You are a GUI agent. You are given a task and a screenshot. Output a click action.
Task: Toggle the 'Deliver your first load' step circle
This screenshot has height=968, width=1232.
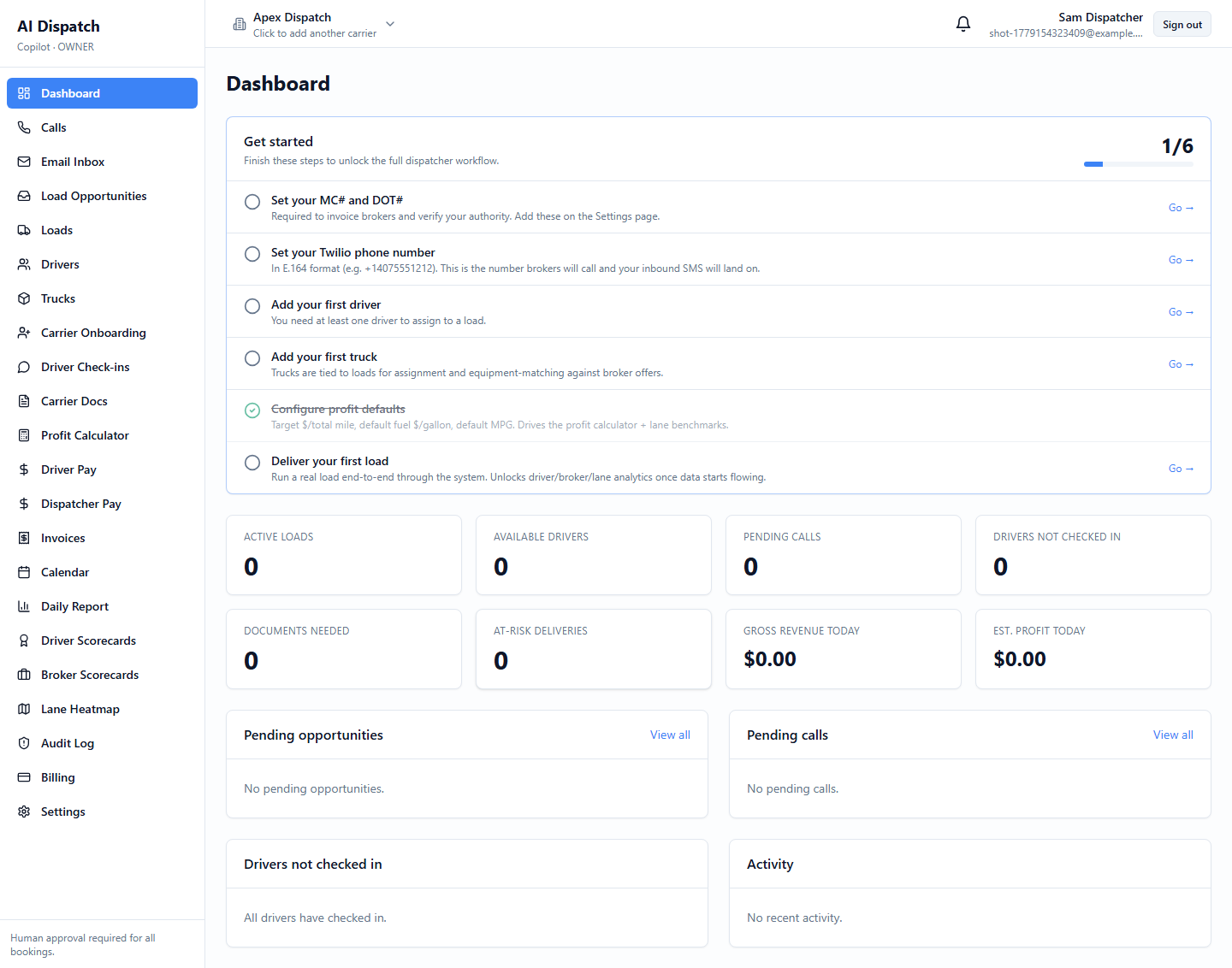(252, 463)
